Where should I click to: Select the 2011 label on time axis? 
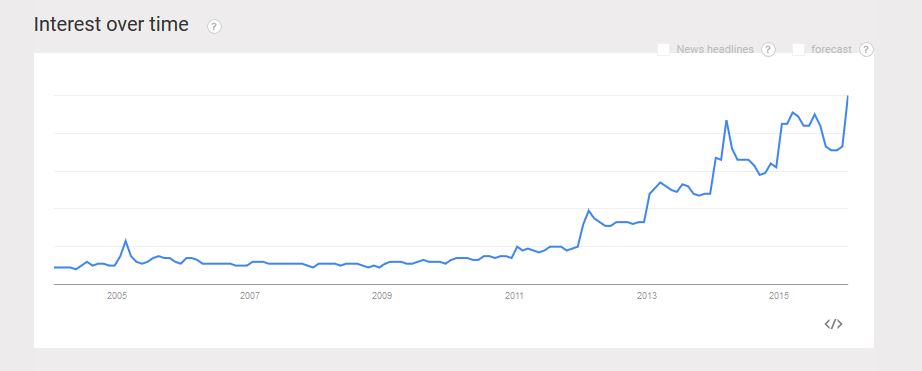pos(514,296)
